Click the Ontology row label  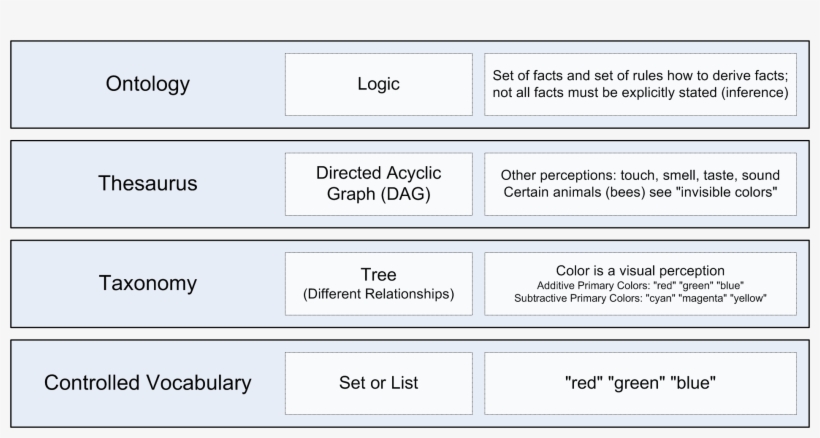[147, 84]
